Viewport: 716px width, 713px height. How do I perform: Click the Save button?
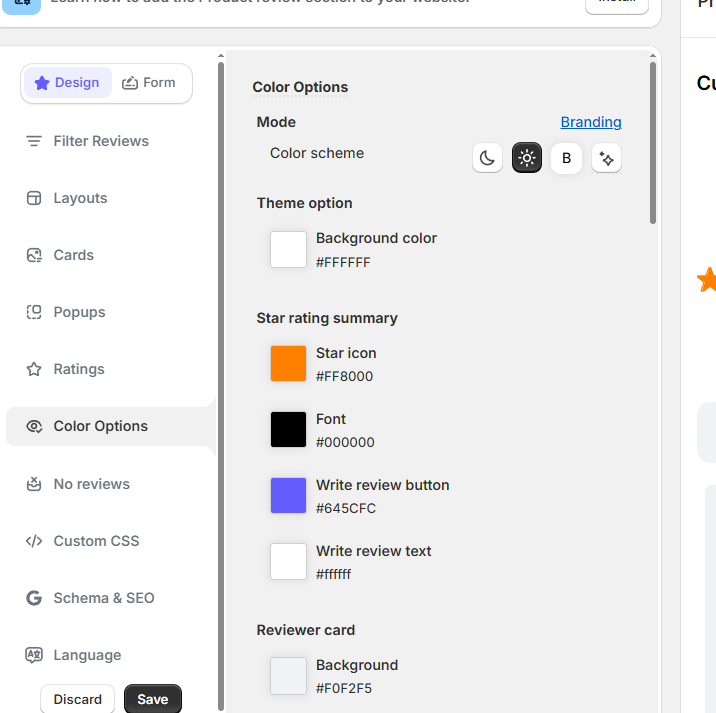click(152, 699)
